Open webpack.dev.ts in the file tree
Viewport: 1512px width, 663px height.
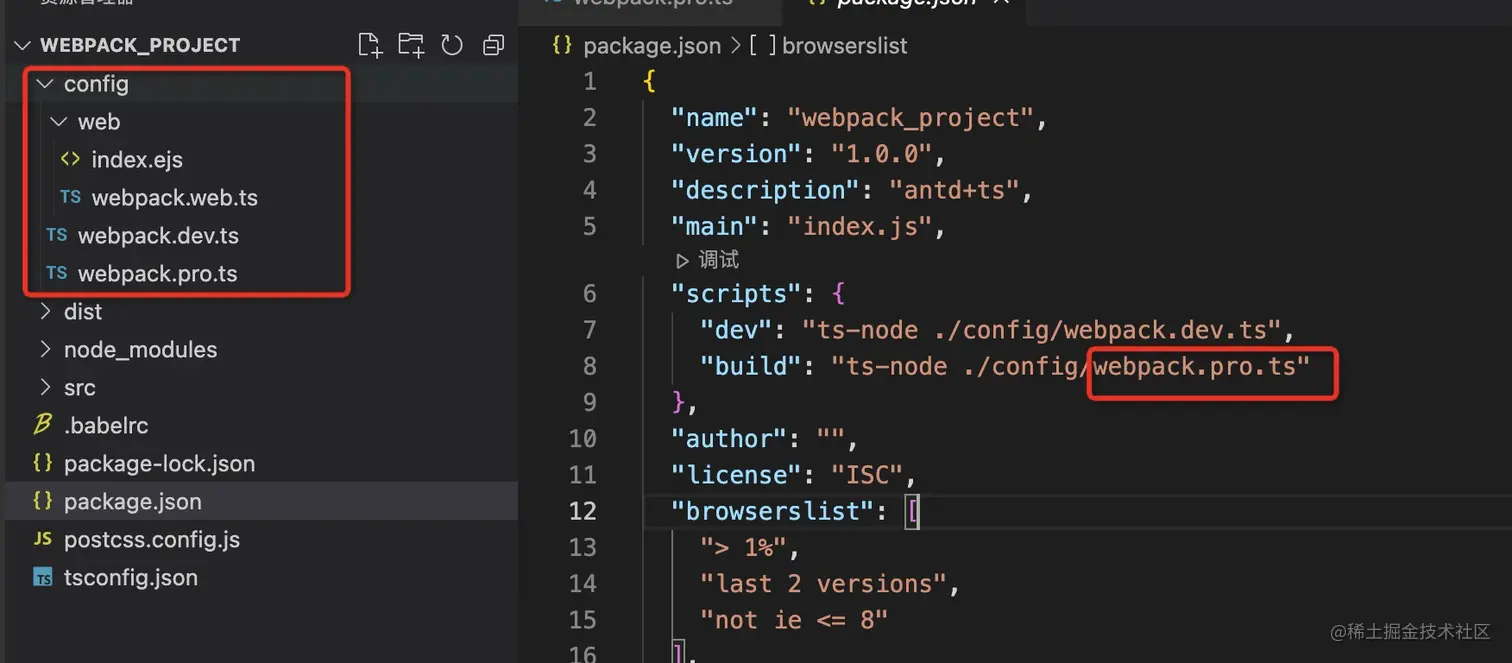click(158, 236)
